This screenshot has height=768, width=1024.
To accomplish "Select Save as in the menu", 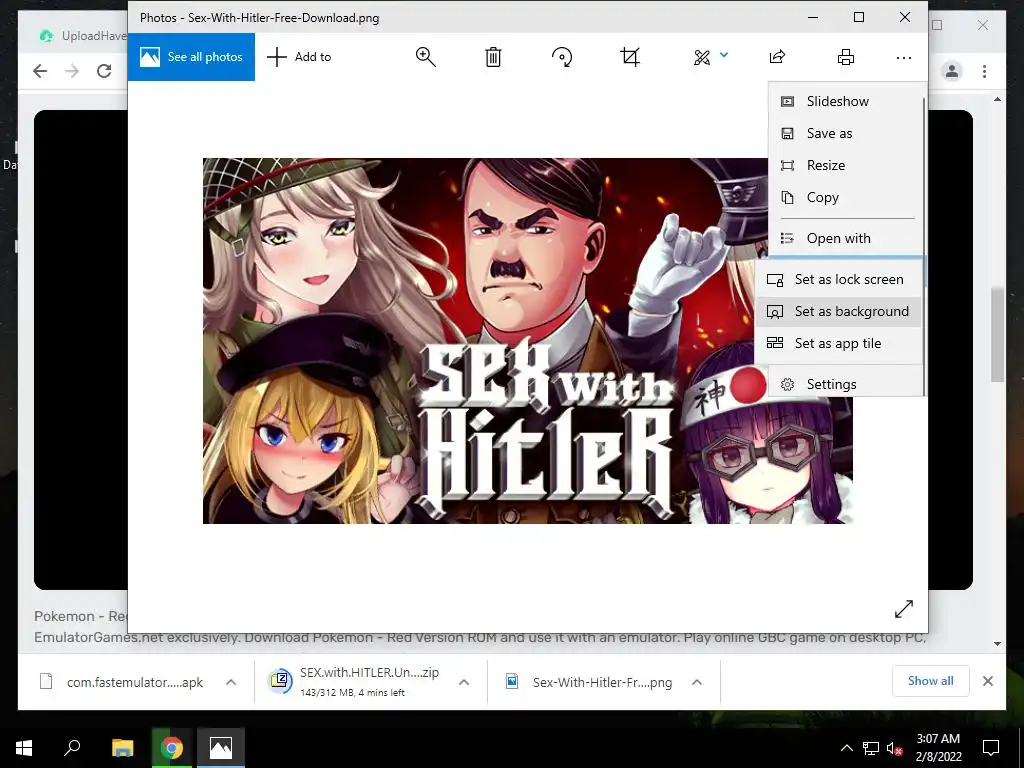I will pos(846,133).
